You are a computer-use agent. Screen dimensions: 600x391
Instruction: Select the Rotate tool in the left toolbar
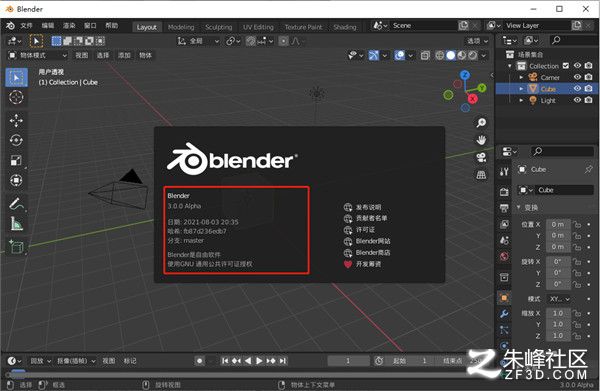click(x=16, y=140)
